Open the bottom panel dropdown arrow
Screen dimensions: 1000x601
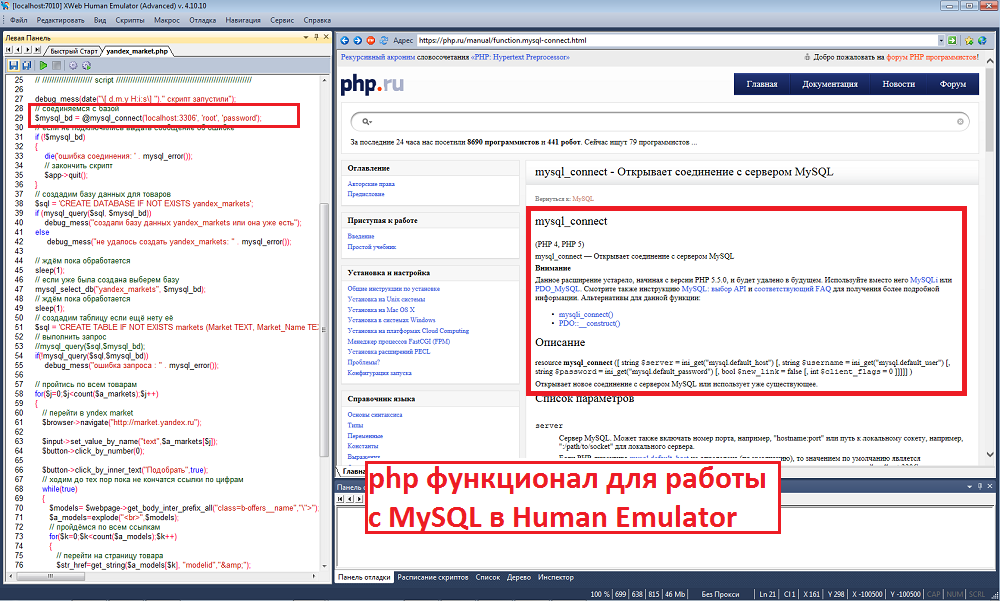point(970,486)
